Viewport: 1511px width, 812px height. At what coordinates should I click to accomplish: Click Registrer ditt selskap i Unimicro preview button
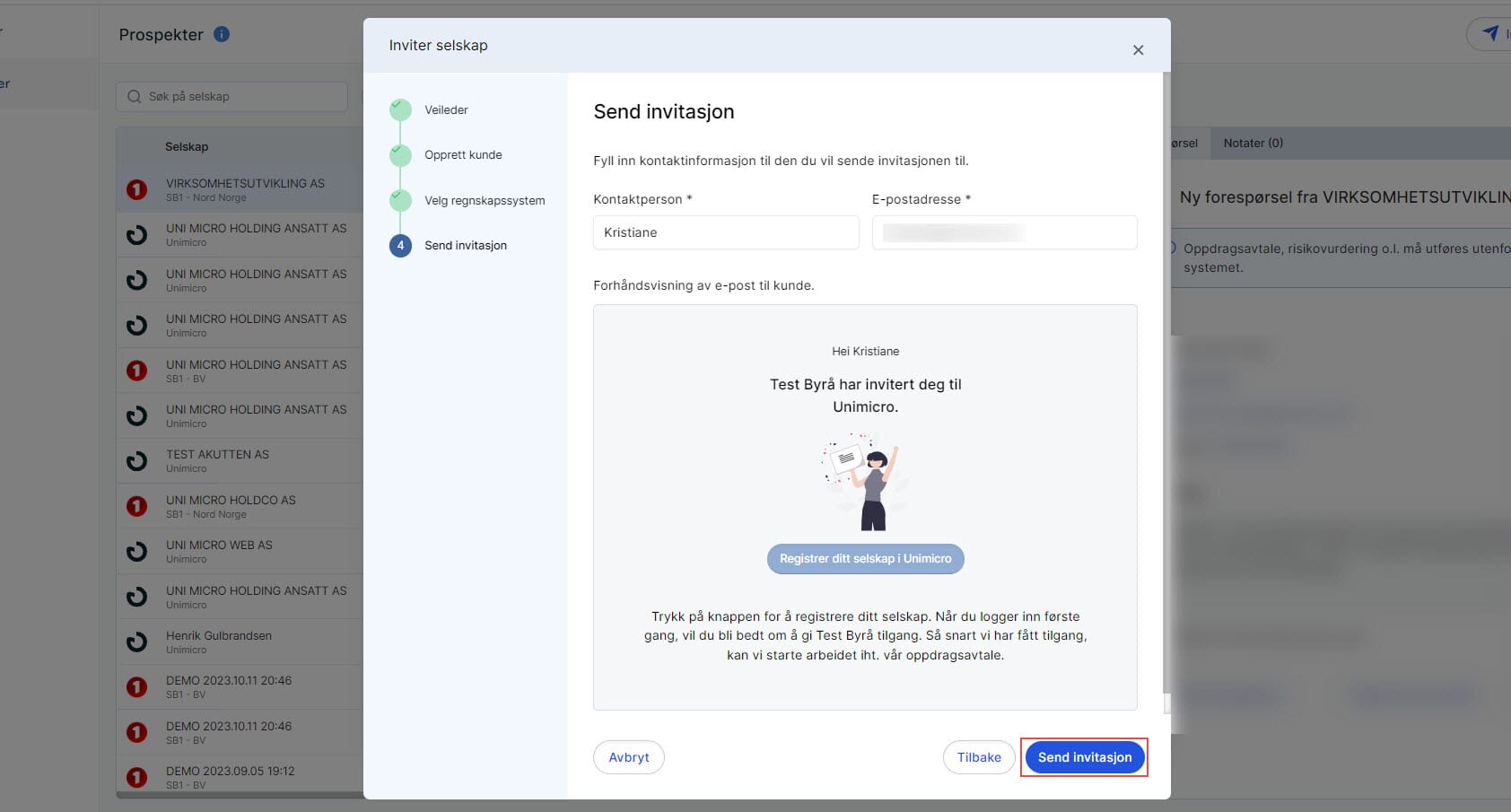coord(865,558)
